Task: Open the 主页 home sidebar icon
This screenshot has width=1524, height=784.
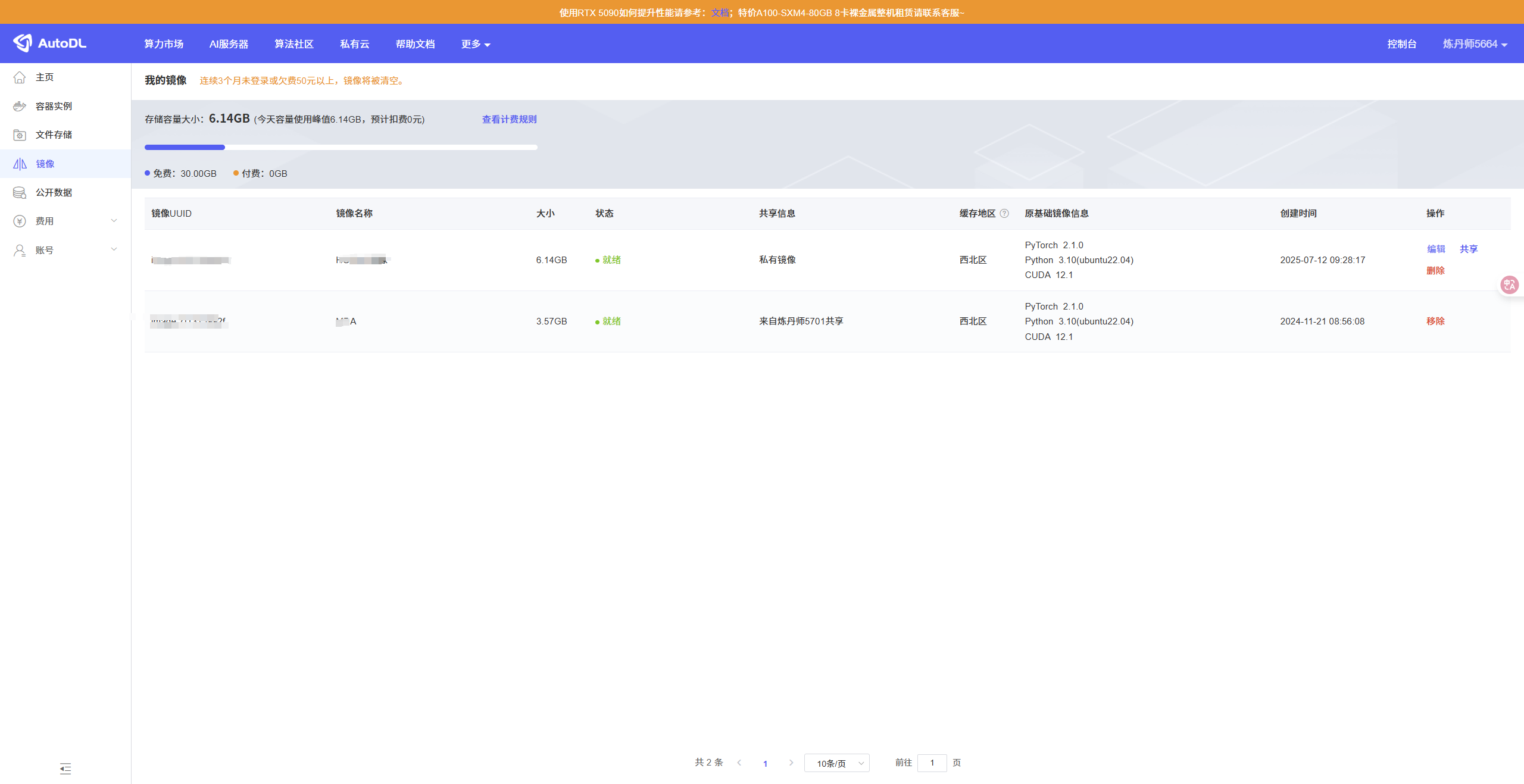Action: coord(20,77)
